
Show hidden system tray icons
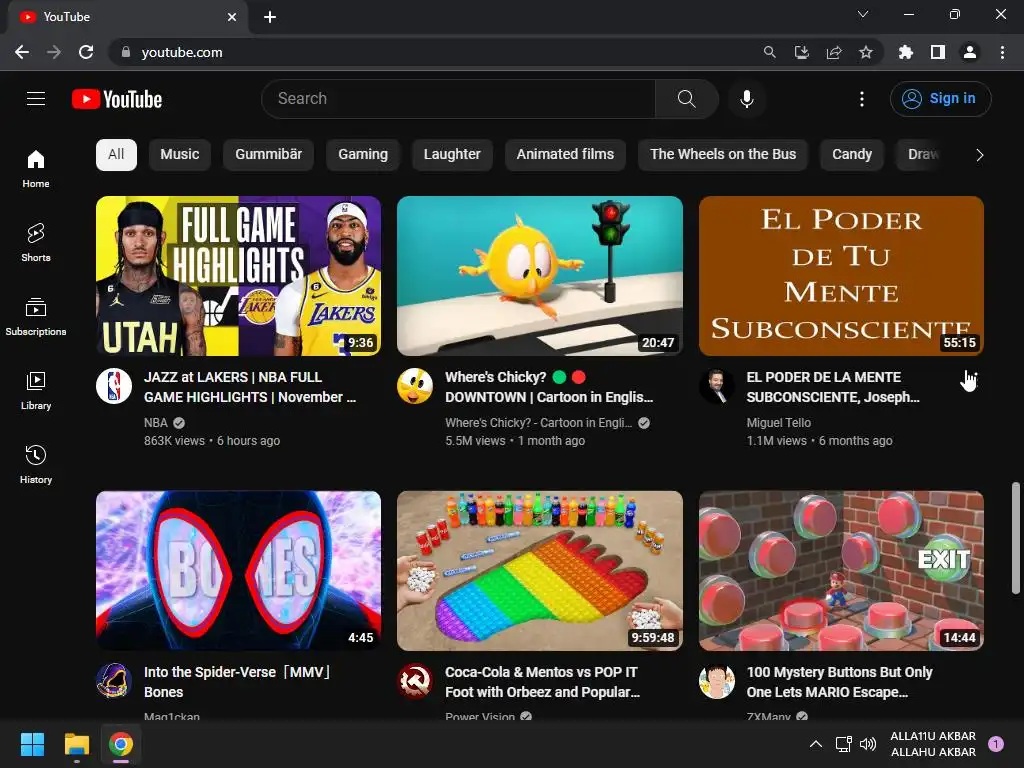[816, 744]
